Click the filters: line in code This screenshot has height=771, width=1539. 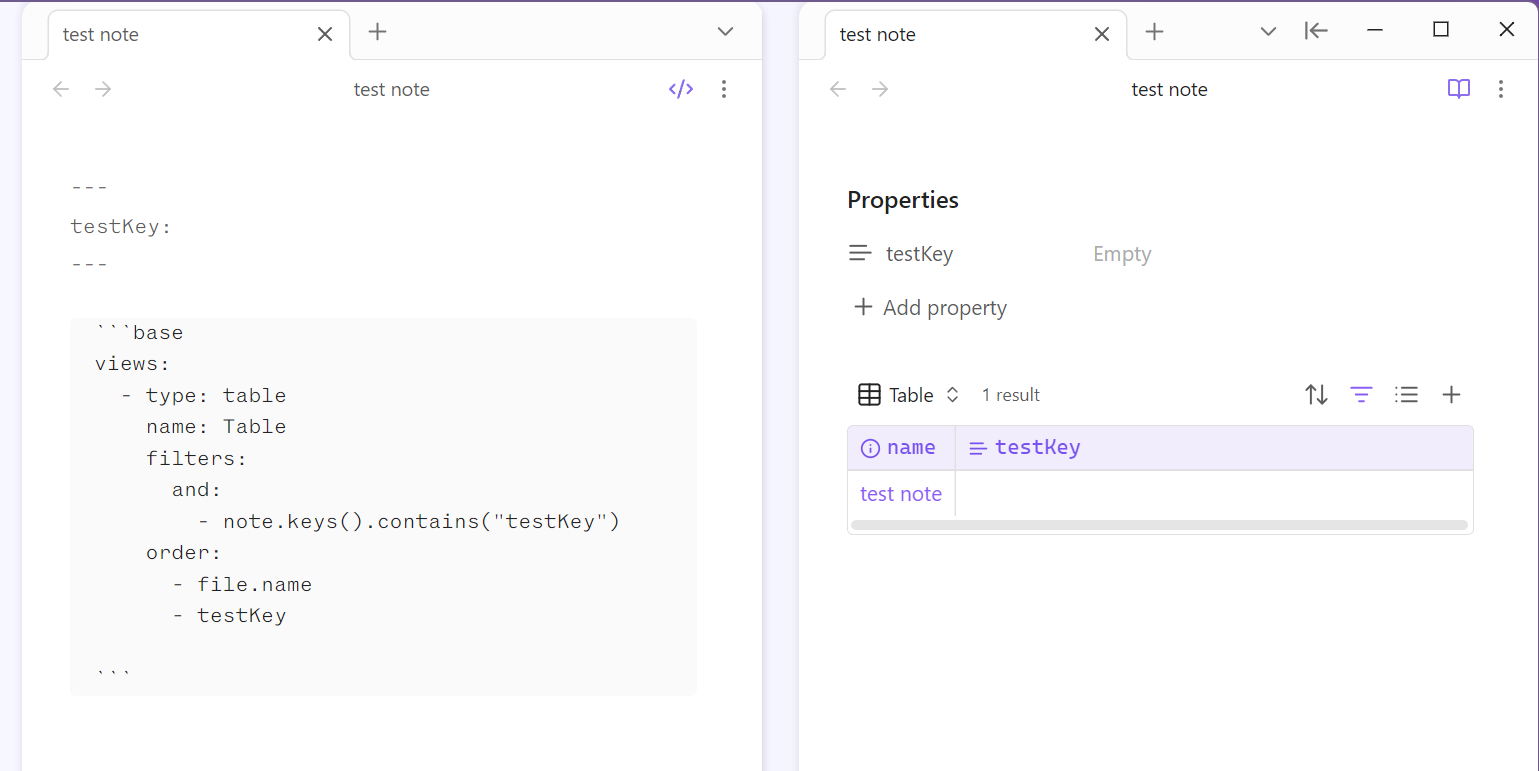[196, 459]
